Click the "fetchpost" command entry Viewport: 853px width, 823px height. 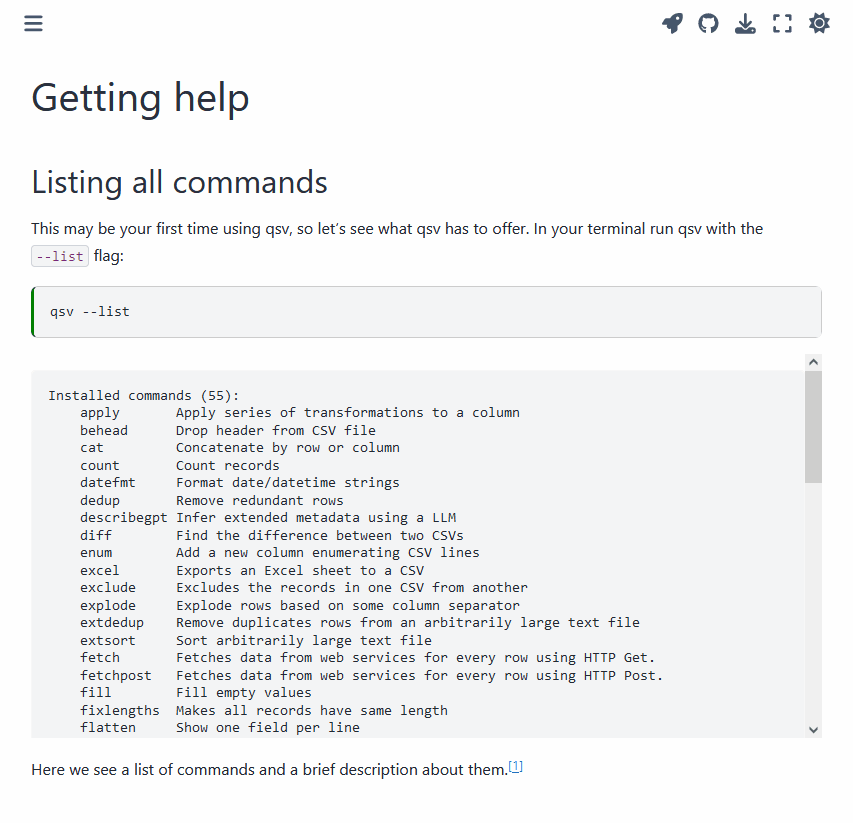click(x=116, y=675)
